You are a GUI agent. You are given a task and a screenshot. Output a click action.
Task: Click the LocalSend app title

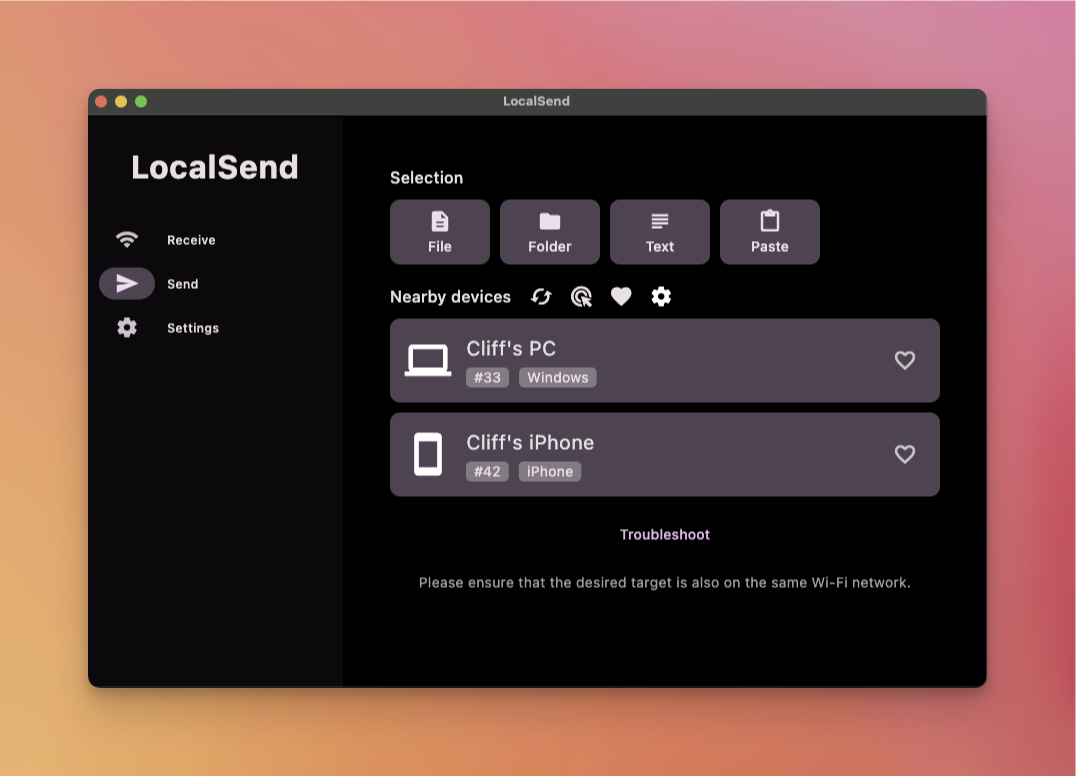pyautogui.click(x=215, y=167)
